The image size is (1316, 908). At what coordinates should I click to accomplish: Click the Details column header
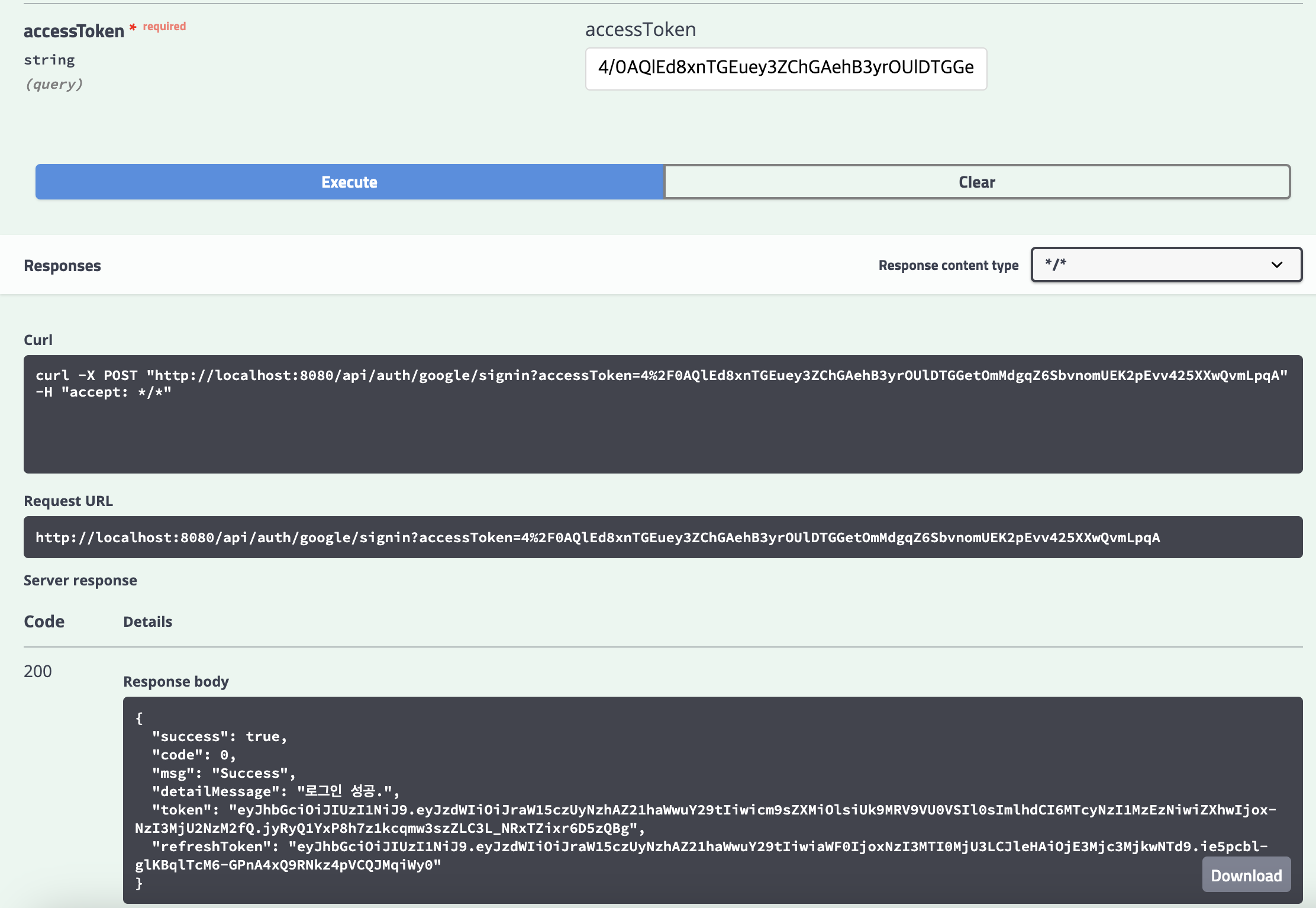(x=148, y=622)
